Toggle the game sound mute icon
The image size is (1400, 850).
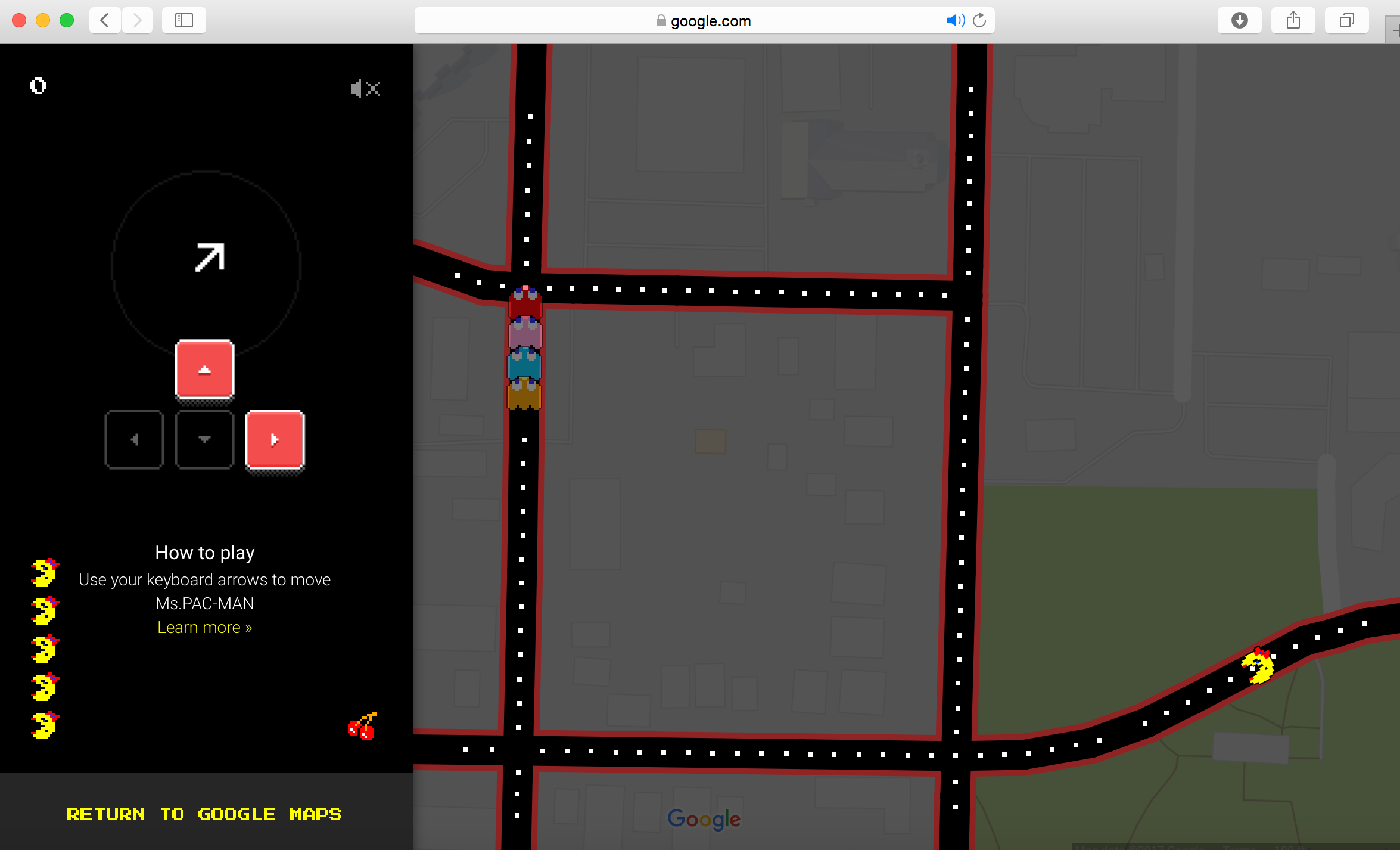365,89
